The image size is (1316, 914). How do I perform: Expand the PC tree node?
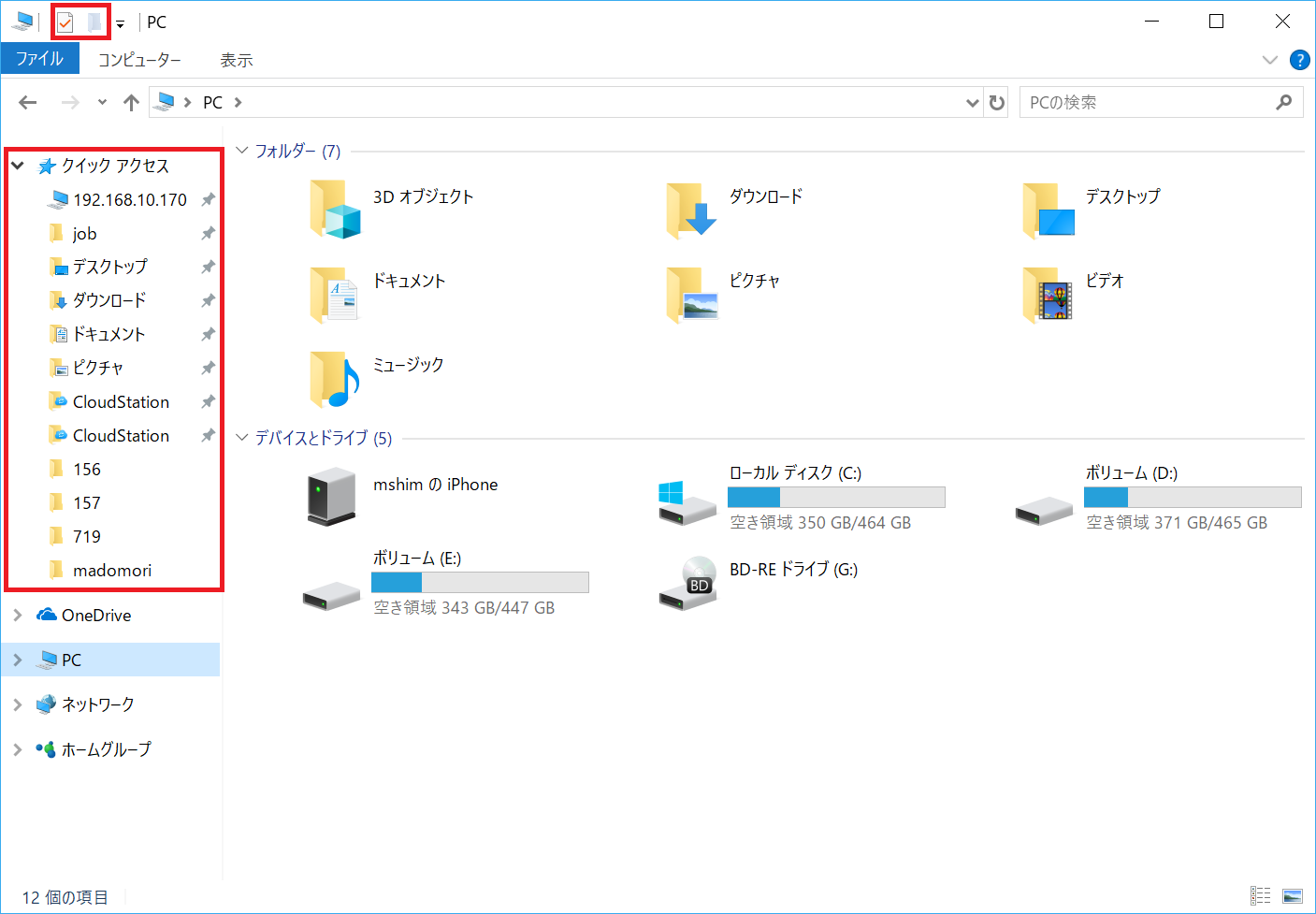(18, 660)
